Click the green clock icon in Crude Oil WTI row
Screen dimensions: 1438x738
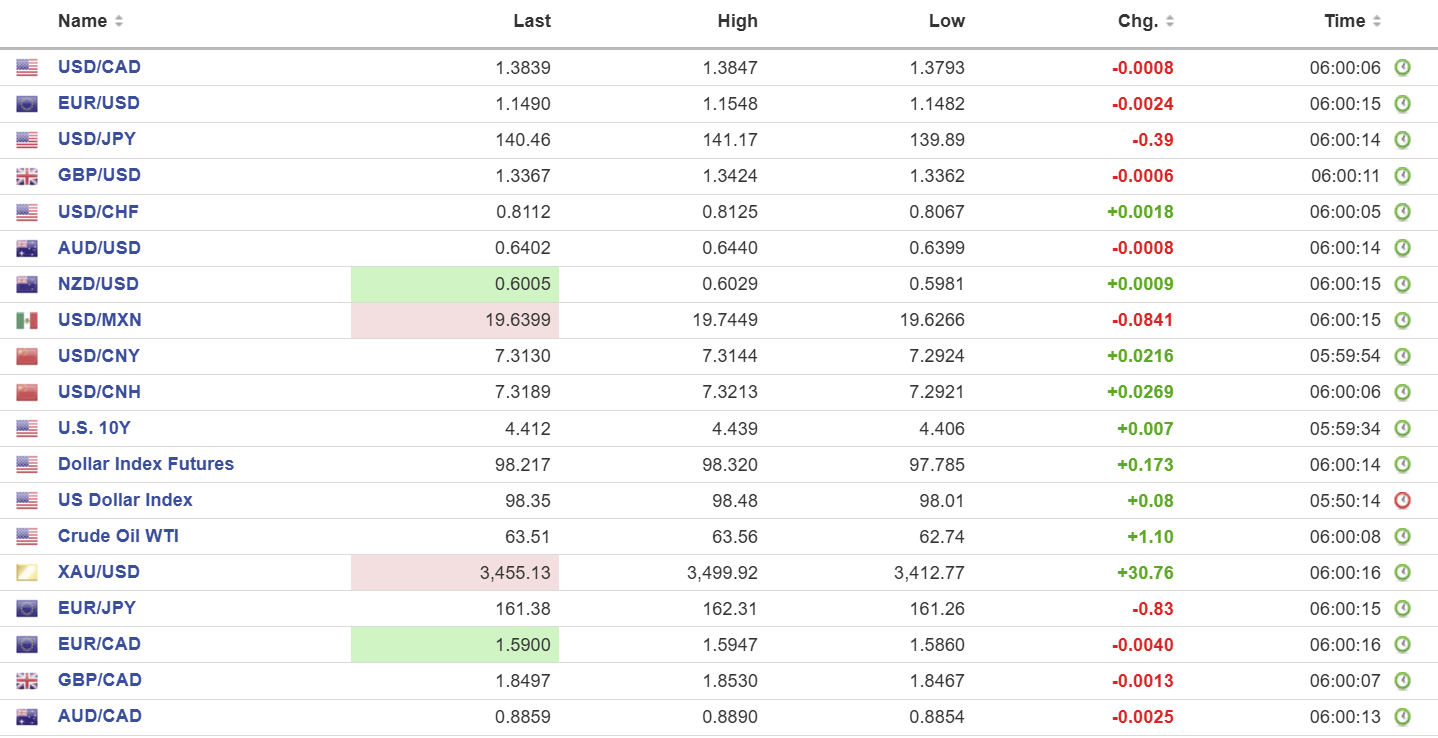point(1402,537)
